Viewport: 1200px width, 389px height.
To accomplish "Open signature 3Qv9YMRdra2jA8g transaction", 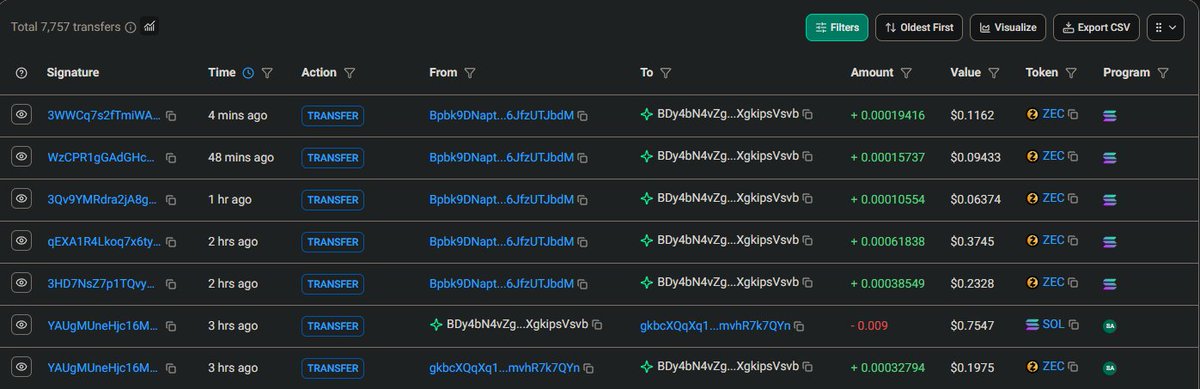I will (103, 200).
